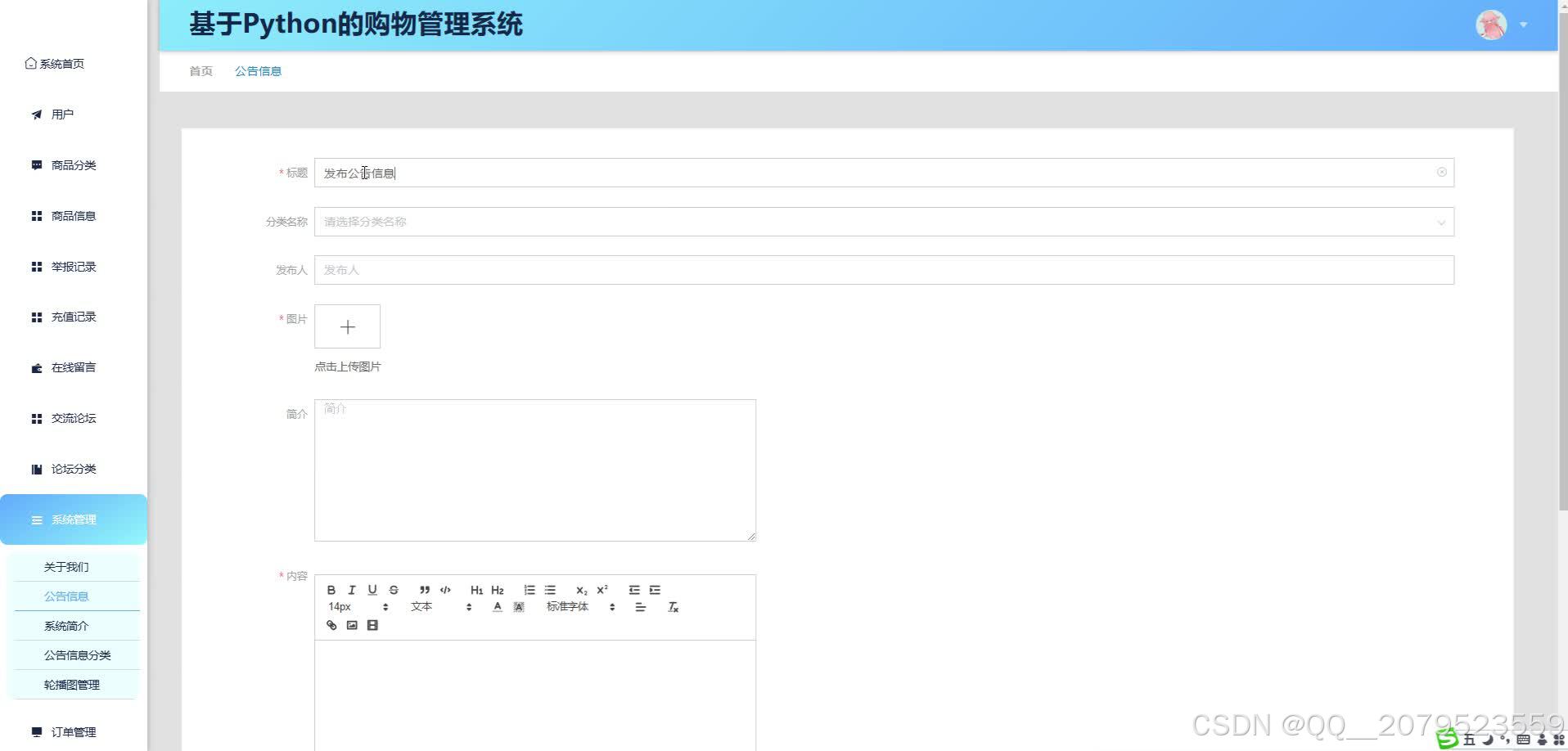This screenshot has width=1568, height=751.
Task: Open the user avatar dropdown arrow
Action: [x=1523, y=25]
